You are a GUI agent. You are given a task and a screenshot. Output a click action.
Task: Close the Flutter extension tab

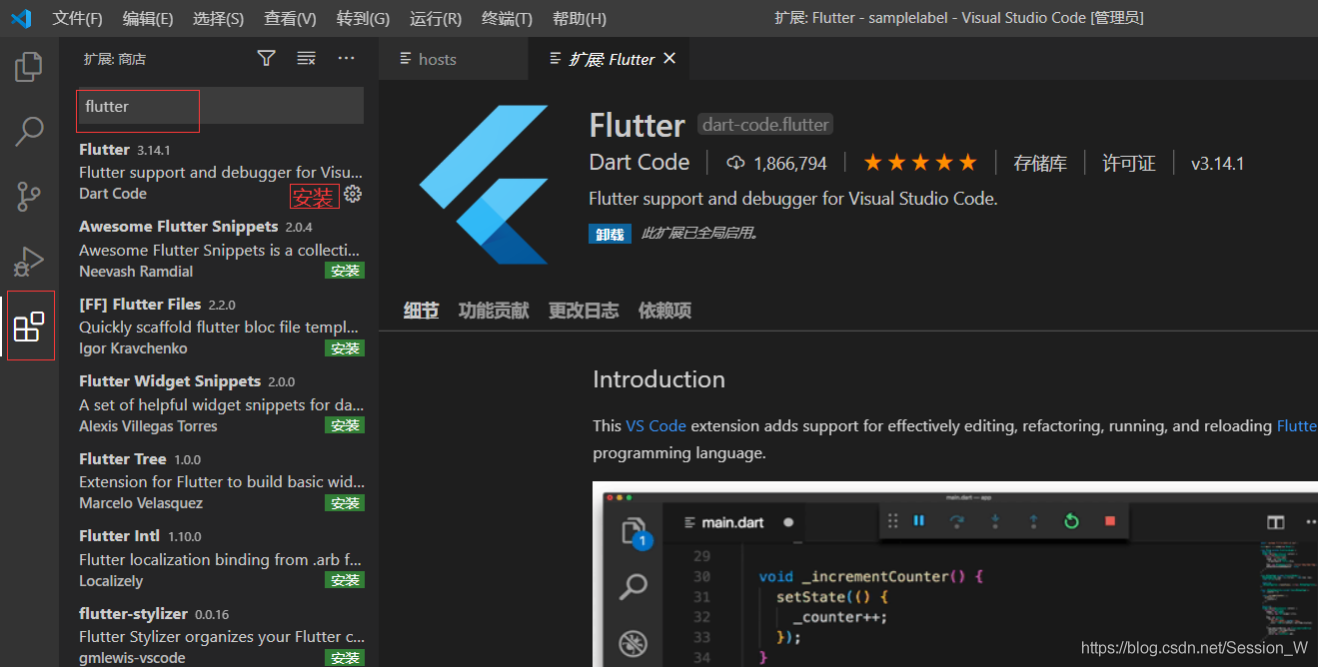pyautogui.click(x=670, y=59)
